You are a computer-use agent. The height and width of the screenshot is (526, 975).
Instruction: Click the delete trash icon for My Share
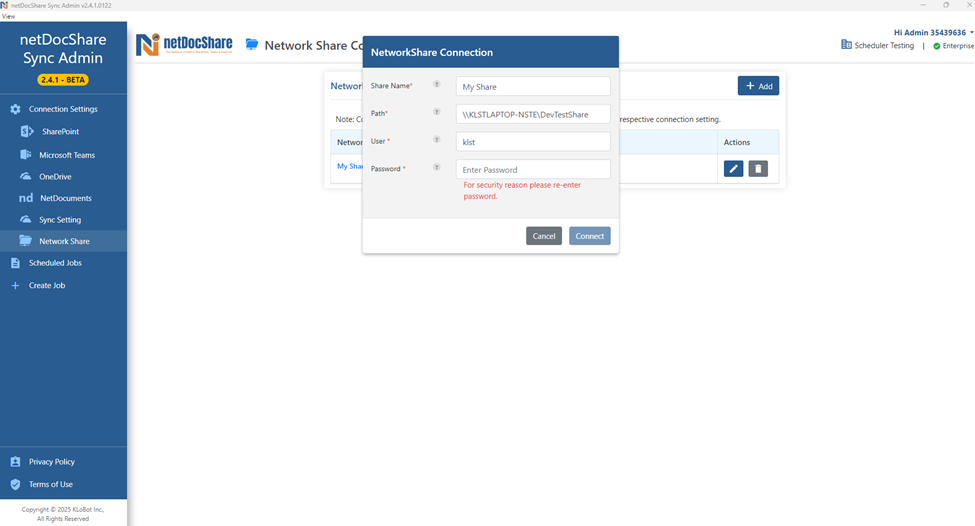pyautogui.click(x=758, y=168)
